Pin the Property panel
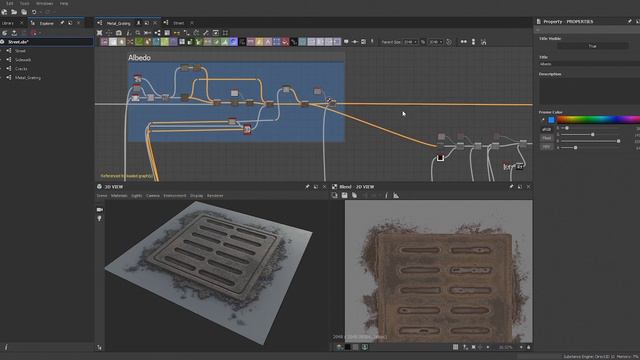The width and height of the screenshot is (640, 360). click(630, 21)
